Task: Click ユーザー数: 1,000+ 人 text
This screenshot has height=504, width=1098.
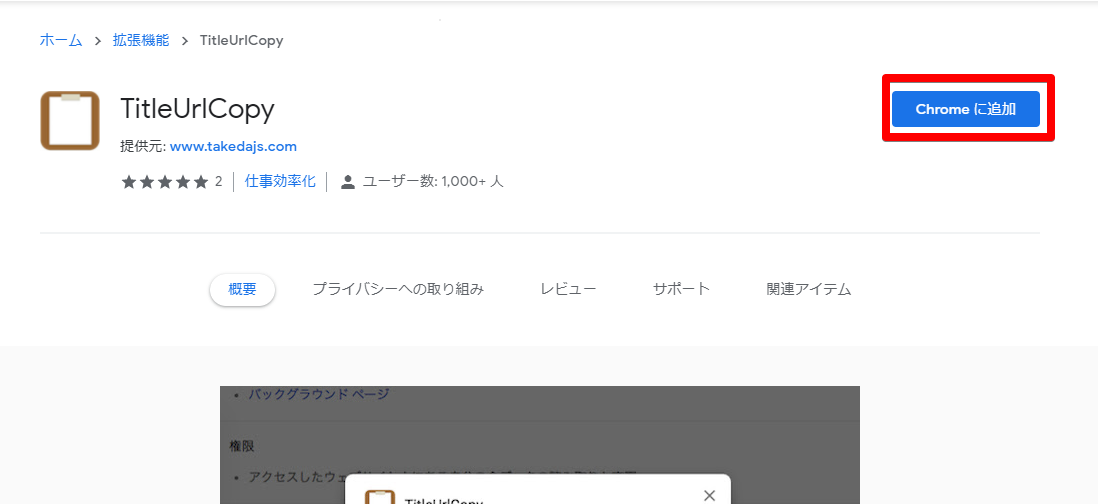Action: pos(433,182)
